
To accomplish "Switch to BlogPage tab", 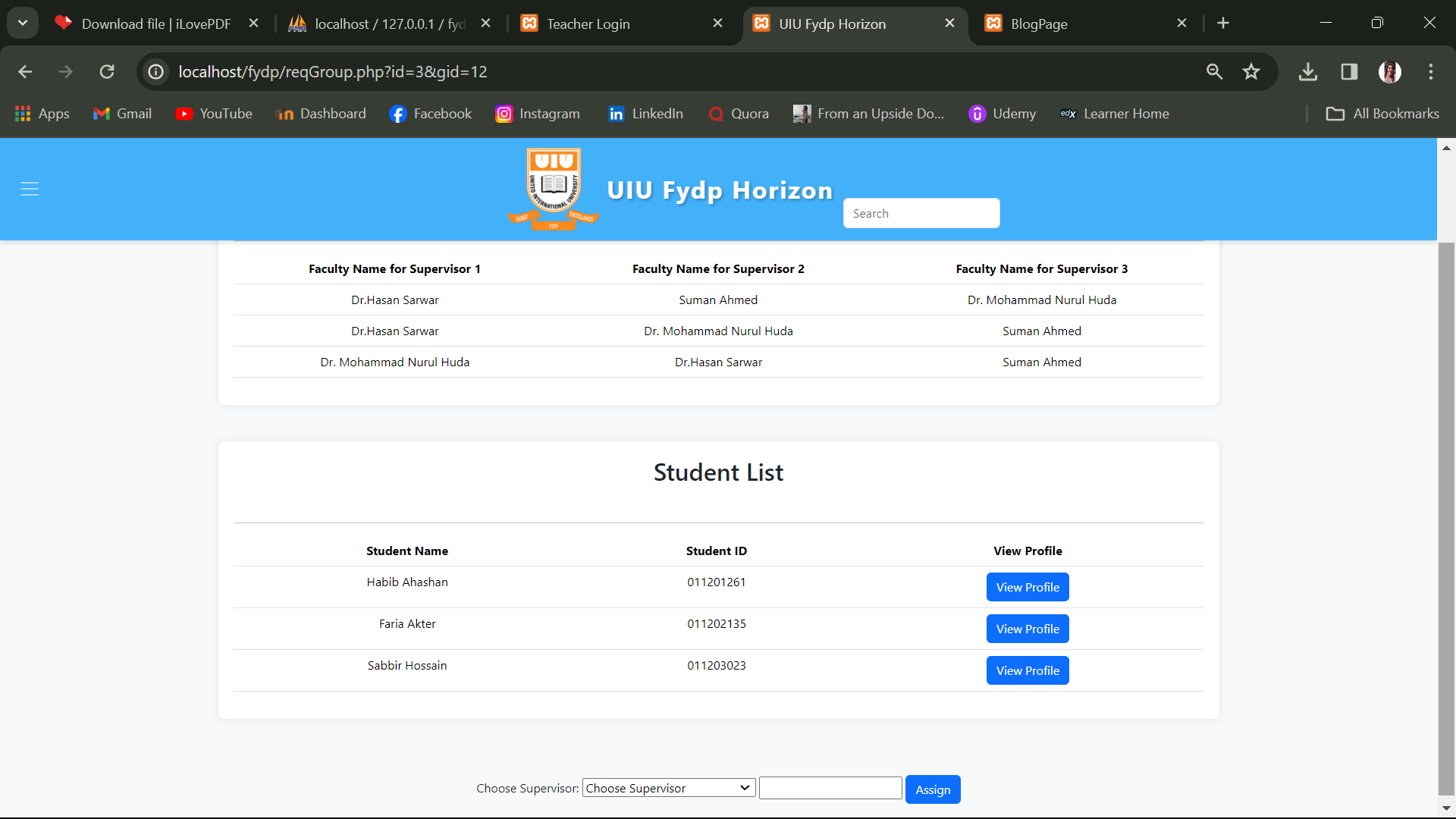I will click(1084, 24).
